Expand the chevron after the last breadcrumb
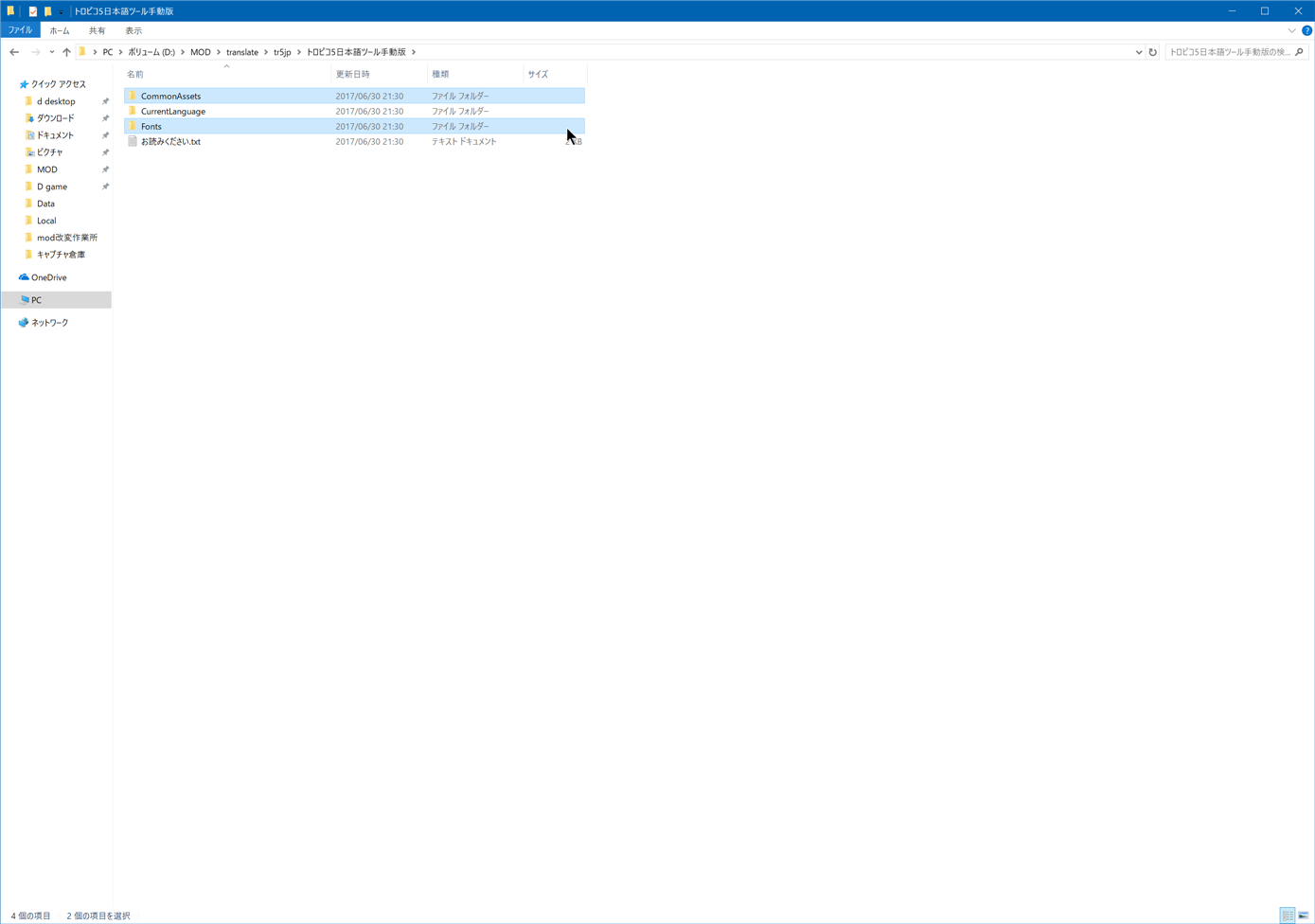The height and width of the screenshot is (924, 1315). pyautogui.click(x=414, y=52)
